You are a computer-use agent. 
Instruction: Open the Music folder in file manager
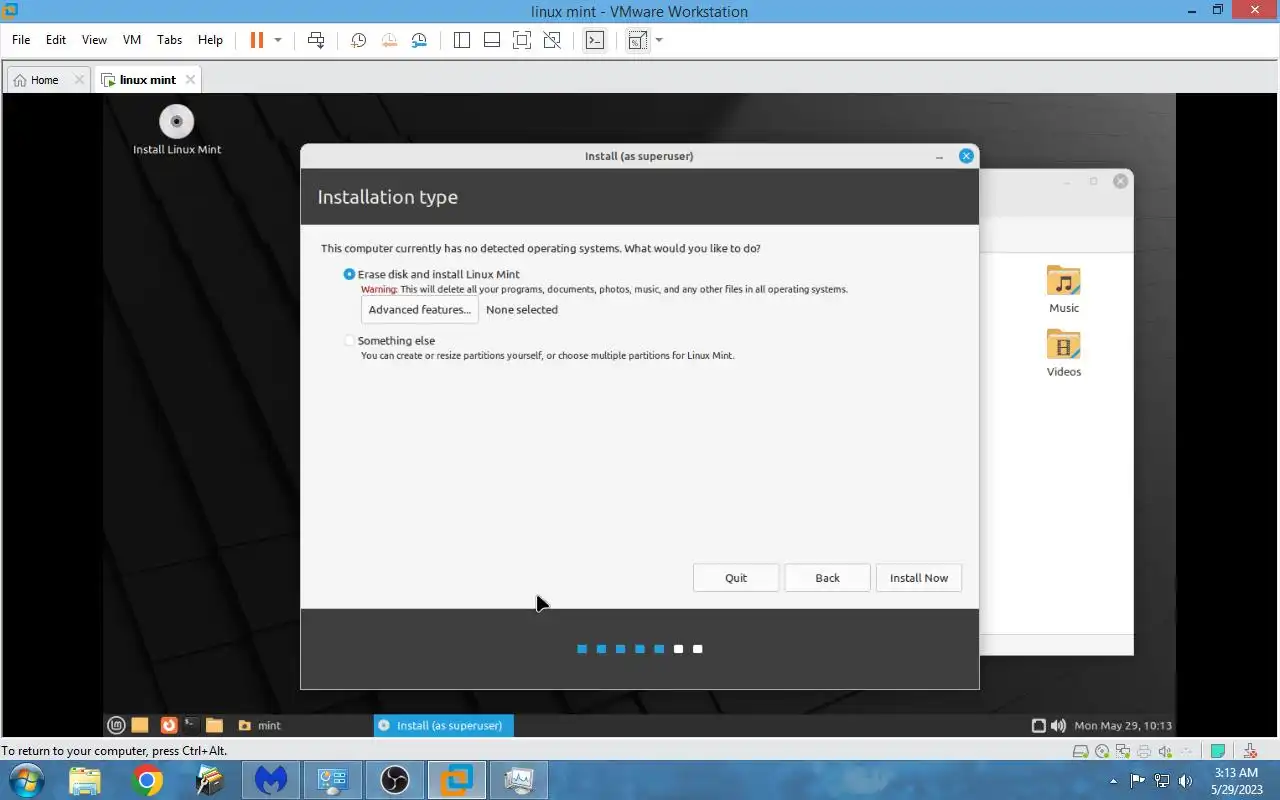click(x=1064, y=289)
